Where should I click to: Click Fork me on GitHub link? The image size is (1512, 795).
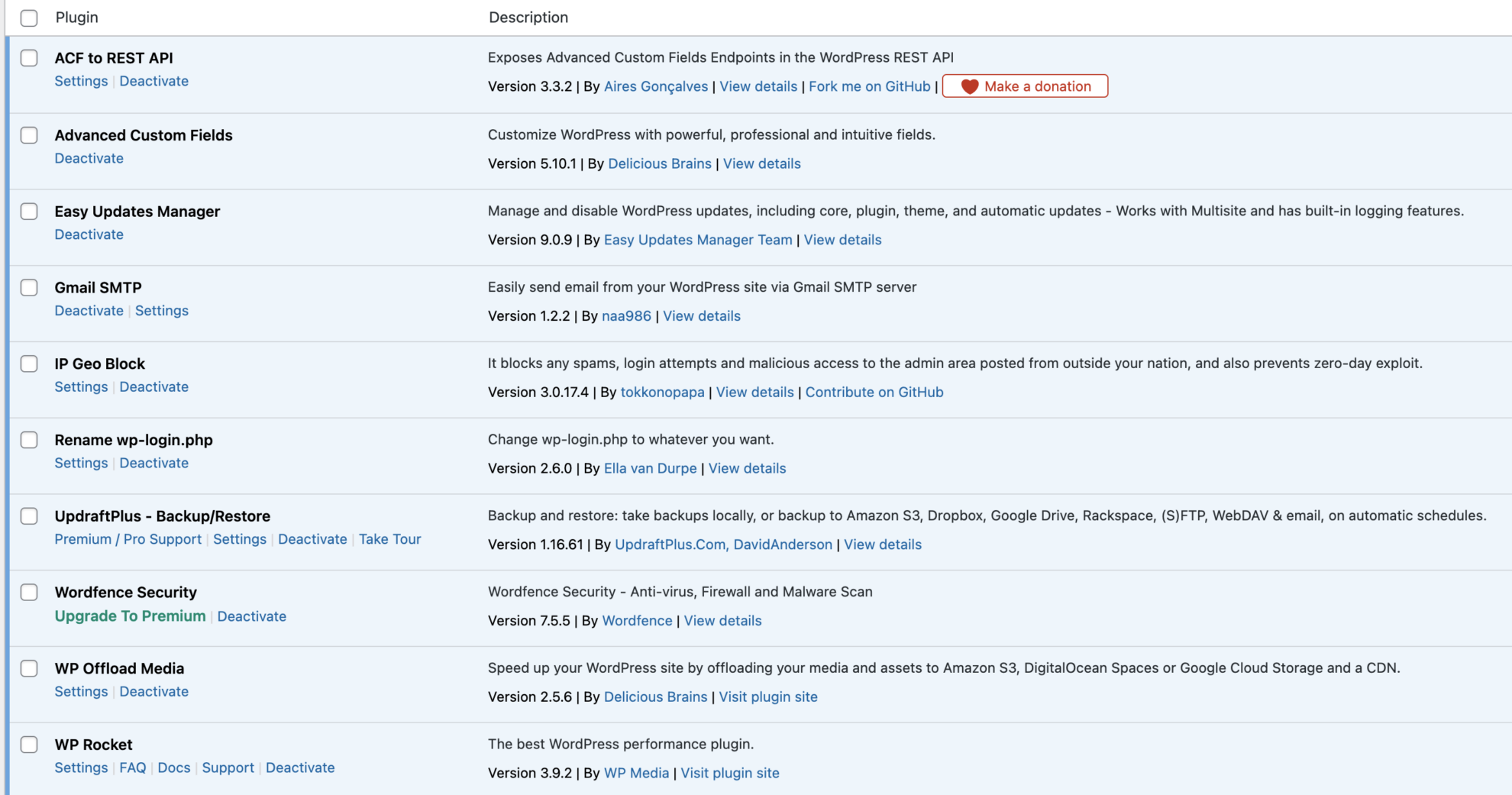click(x=869, y=86)
